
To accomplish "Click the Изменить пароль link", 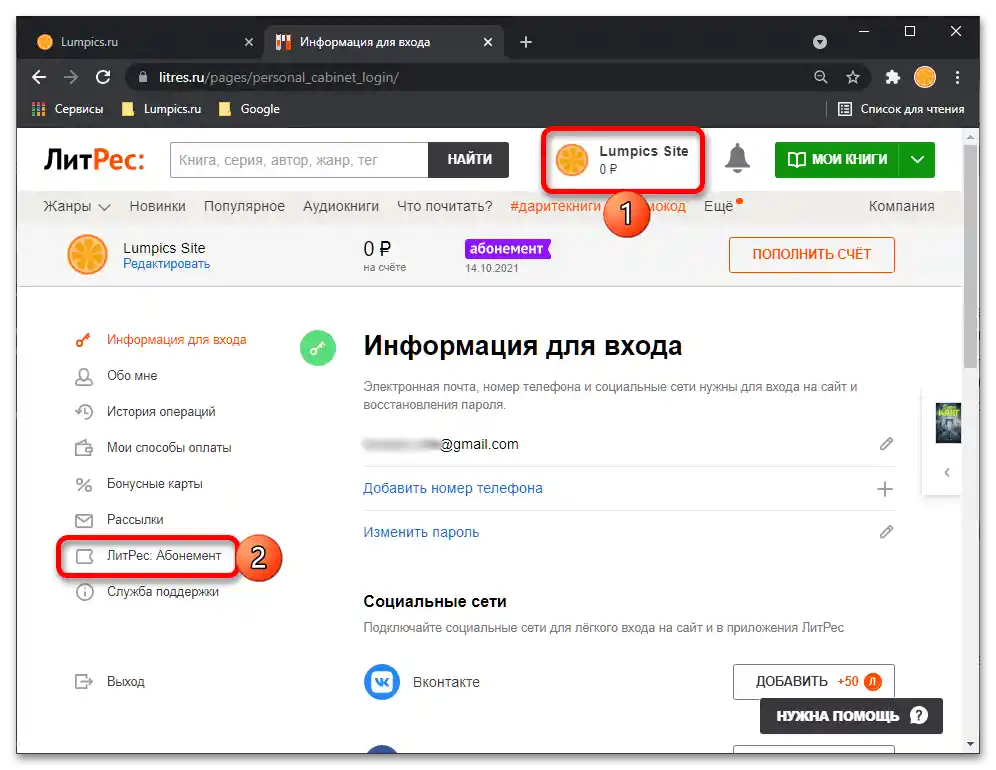I will click(421, 532).
